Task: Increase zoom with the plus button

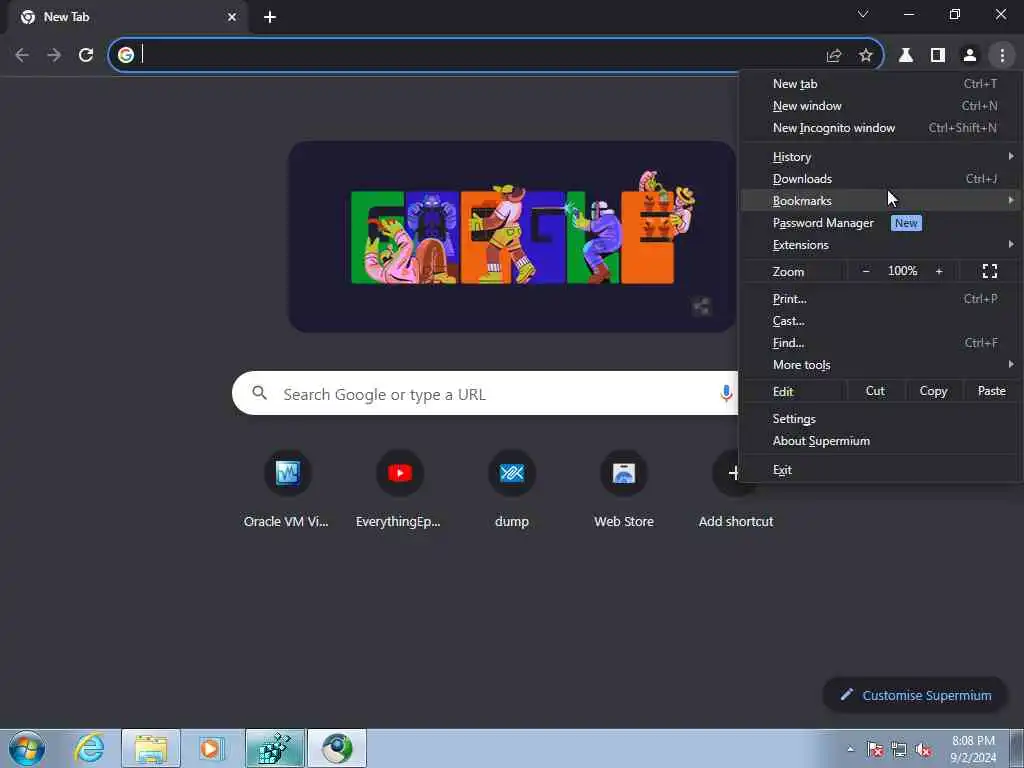Action: click(939, 271)
